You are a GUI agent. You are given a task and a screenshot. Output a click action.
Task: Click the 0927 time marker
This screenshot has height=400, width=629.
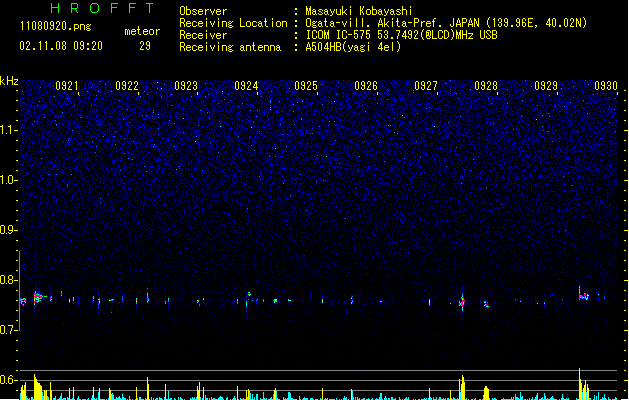coord(426,86)
